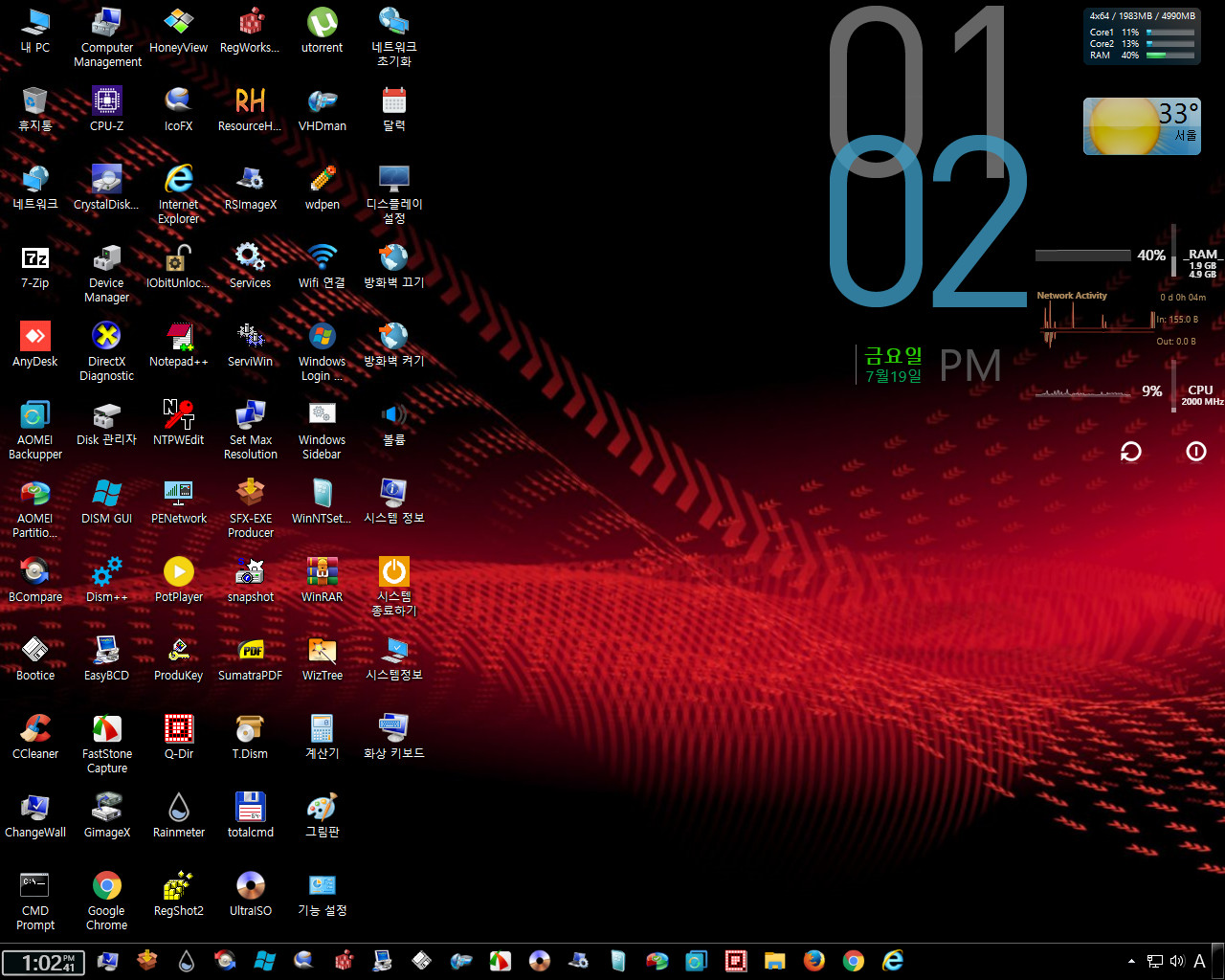Select the IcoFX shortcut
This screenshot has width=1225, height=980.
tap(178, 109)
